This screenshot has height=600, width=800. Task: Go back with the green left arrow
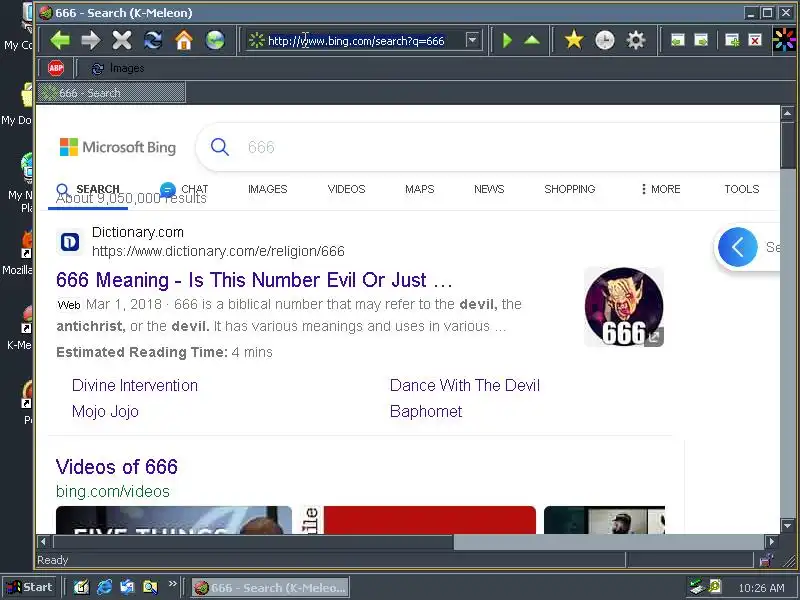60,40
